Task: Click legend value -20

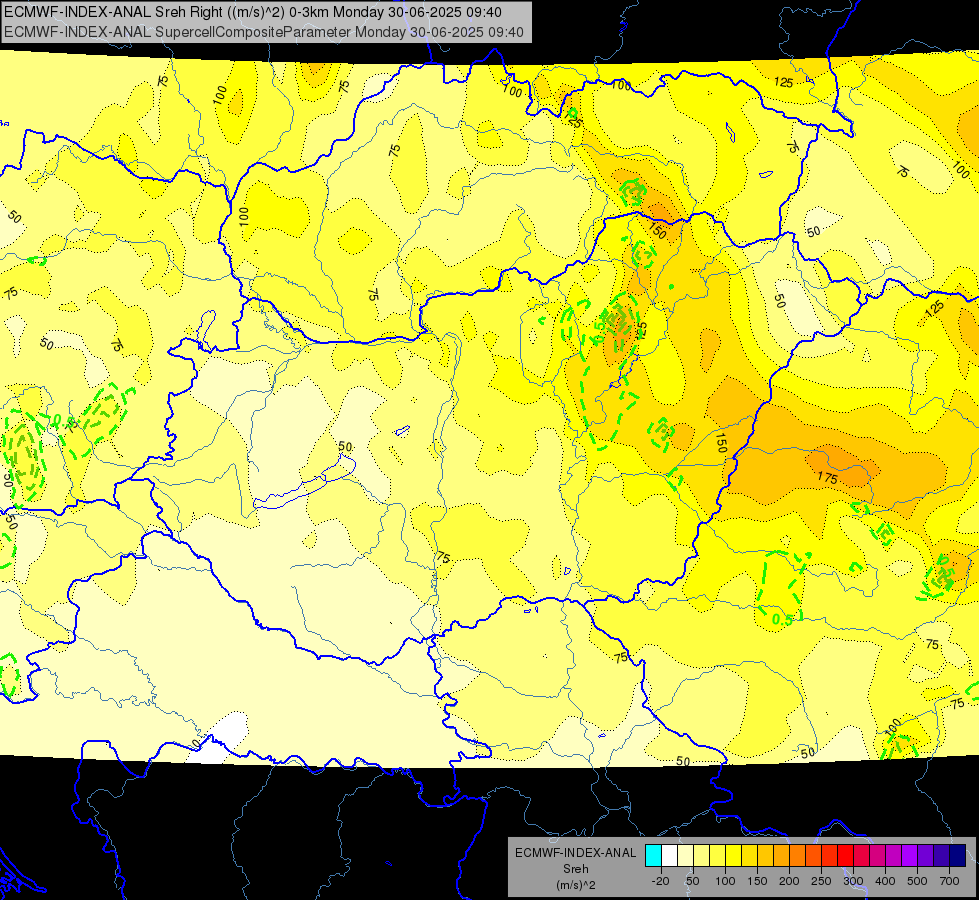Action: coord(661,881)
